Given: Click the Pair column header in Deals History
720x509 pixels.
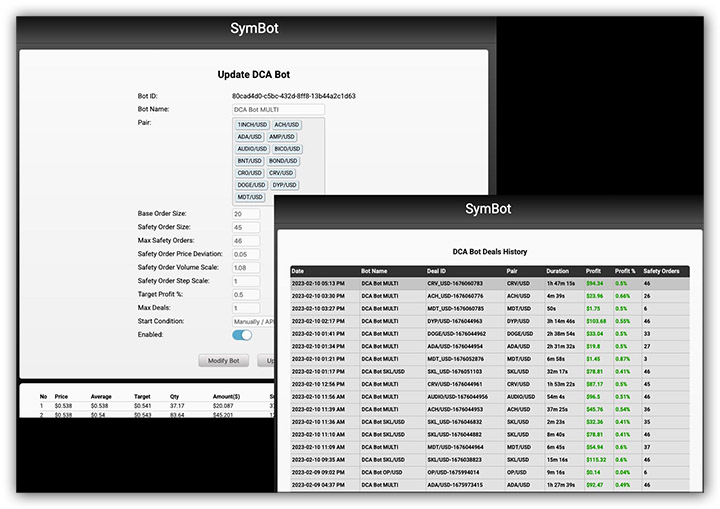Looking at the screenshot, I should pos(512,271).
